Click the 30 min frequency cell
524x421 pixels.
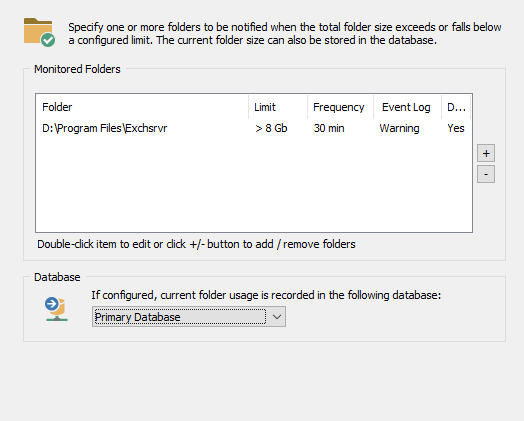pos(329,128)
